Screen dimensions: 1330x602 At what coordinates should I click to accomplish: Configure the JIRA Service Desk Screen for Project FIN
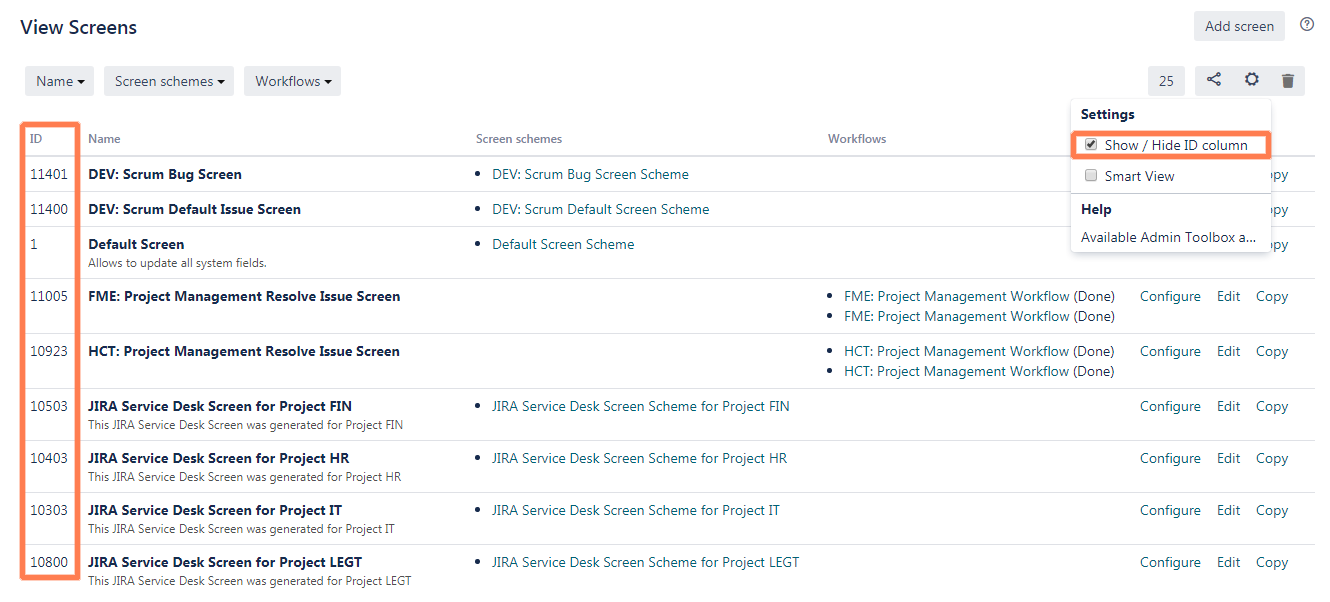pyautogui.click(x=1170, y=406)
